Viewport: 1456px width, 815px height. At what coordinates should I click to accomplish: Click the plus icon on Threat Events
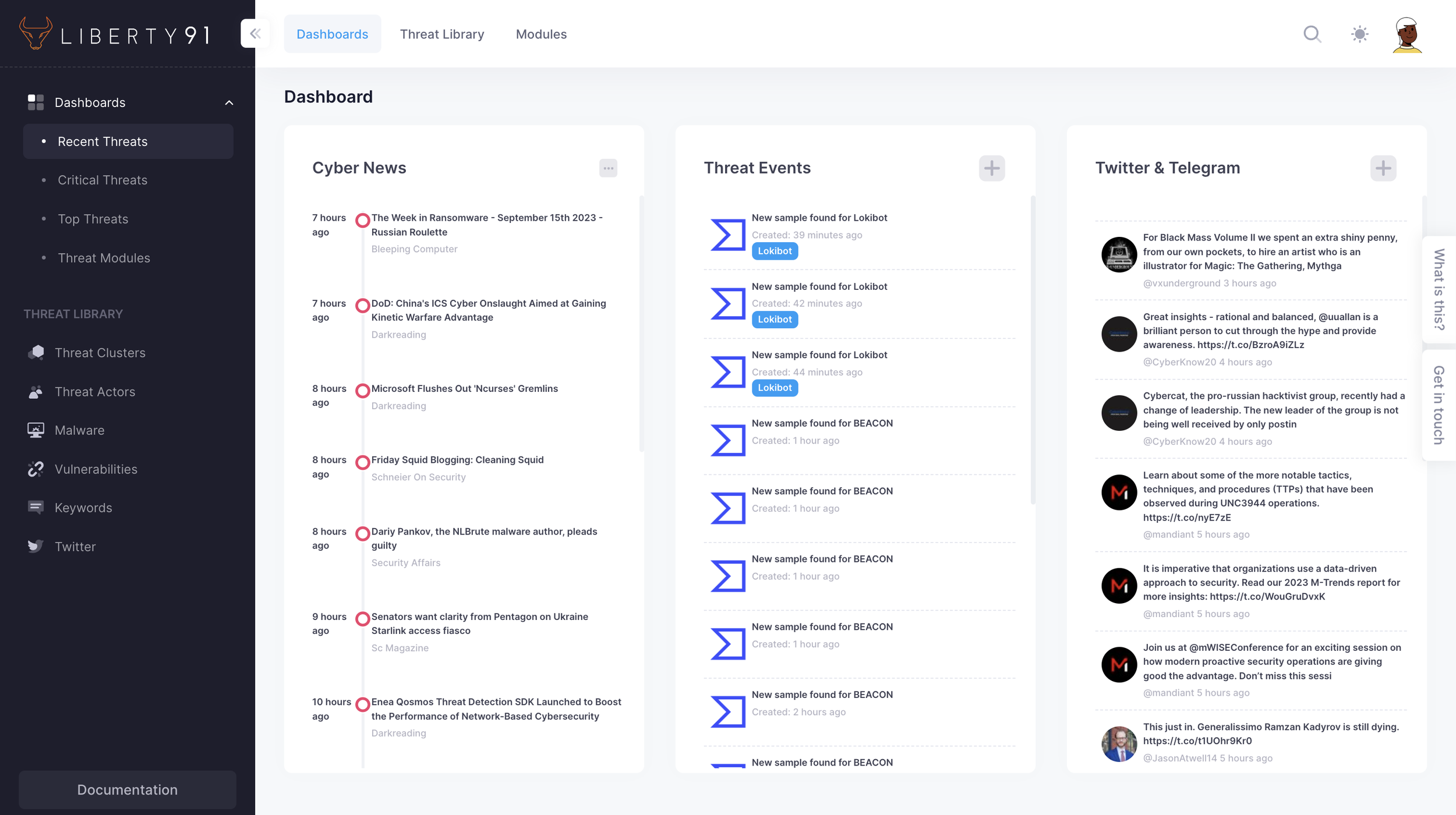[x=991, y=168]
